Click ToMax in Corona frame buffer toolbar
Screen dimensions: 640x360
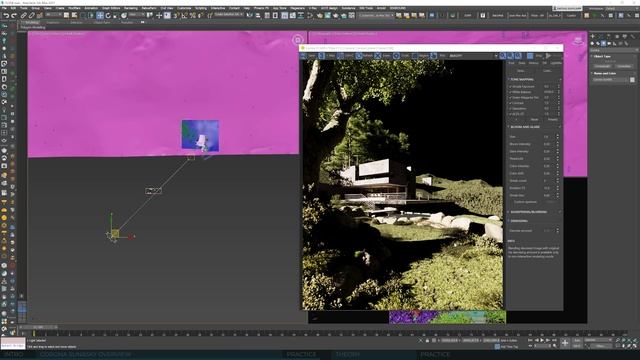pos(328,56)
